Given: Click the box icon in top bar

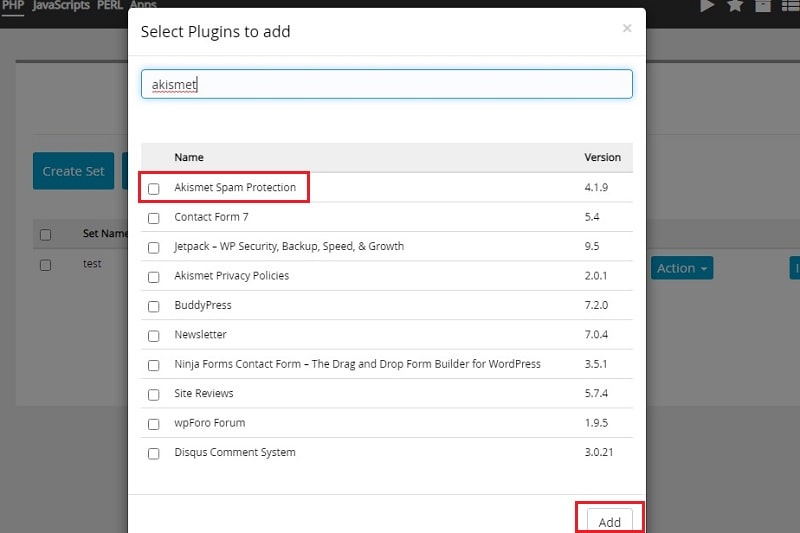Looking at the screenshot, I should (x=763, y=6).
